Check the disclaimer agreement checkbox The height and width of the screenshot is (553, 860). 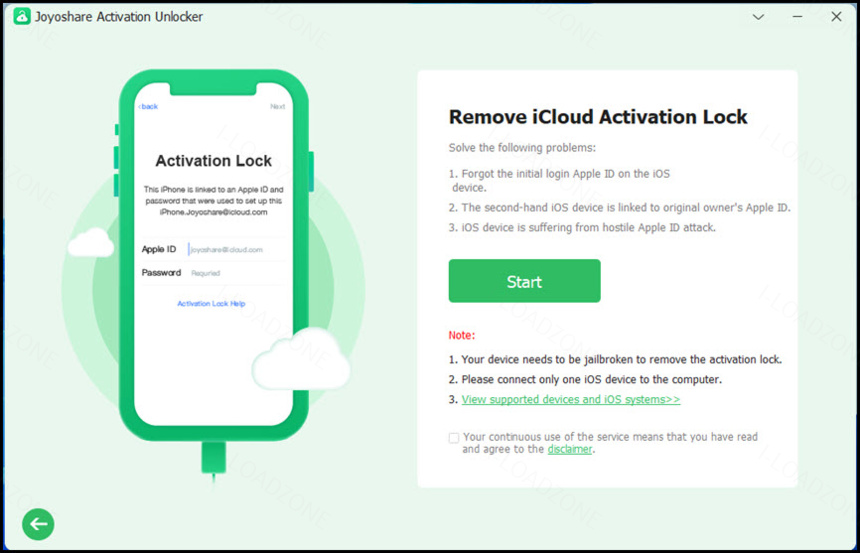click(454, 438)
